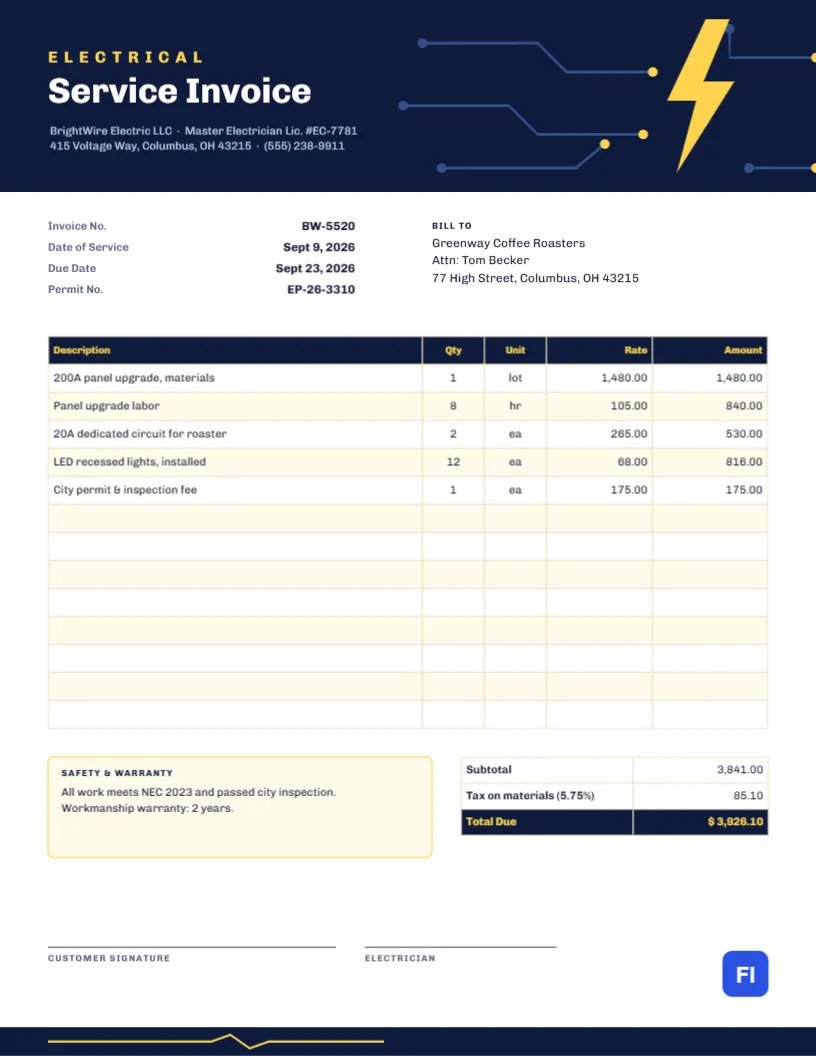Image resolution: width=816 pixels, height=1056 pixels.
Task: Click Panel upgrade labor description
Action: point(106,406)
